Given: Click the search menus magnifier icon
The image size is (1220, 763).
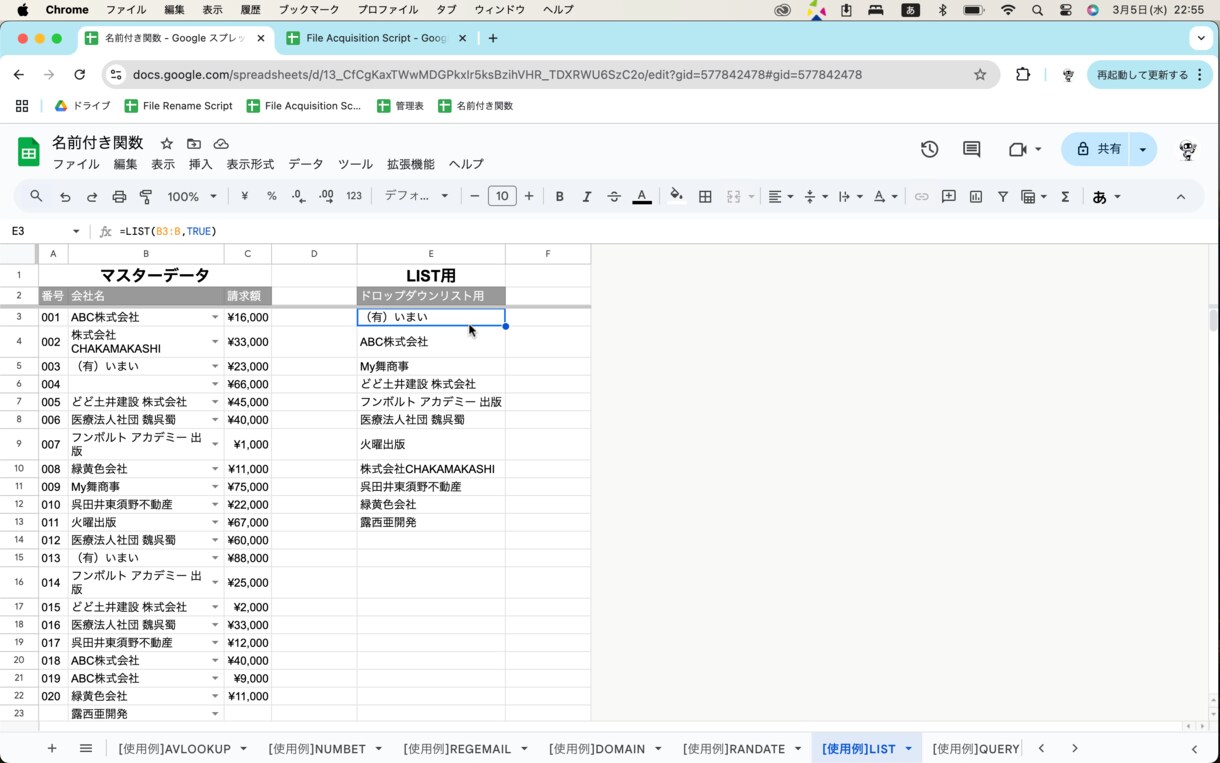Looking at the screenshot, I should (36, 197).
